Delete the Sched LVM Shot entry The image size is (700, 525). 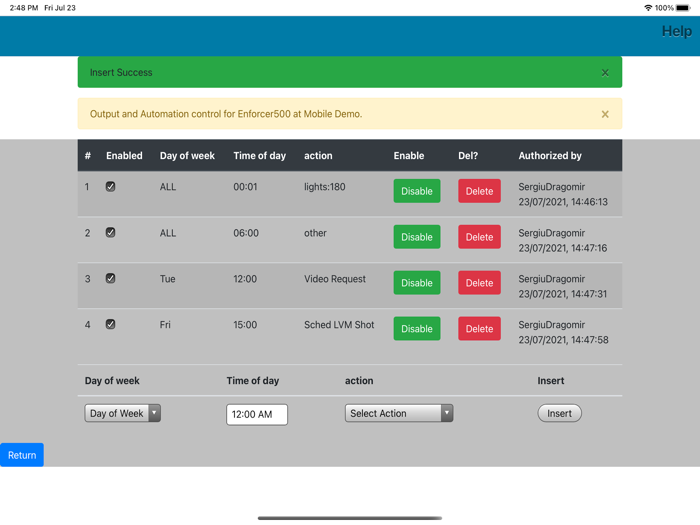(x=479, y=329)
